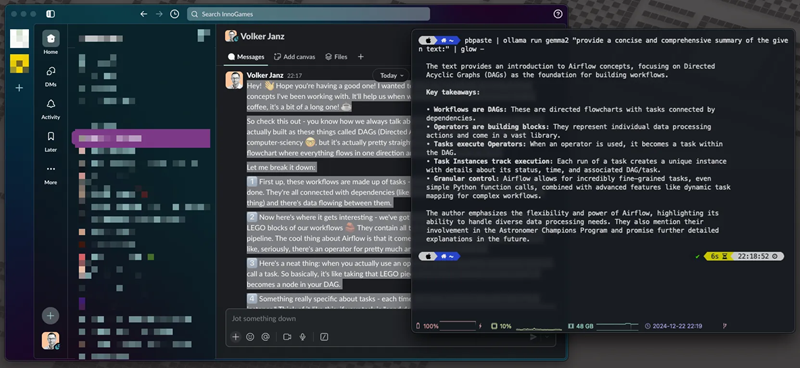
Task: Click the Add canvas button
Action: click(x=294, y=57)
